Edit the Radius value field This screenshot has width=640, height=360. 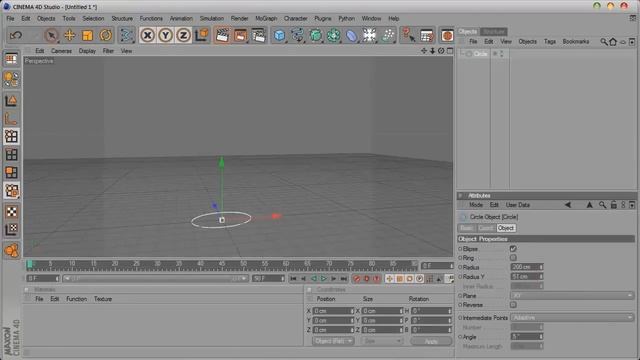527,267
